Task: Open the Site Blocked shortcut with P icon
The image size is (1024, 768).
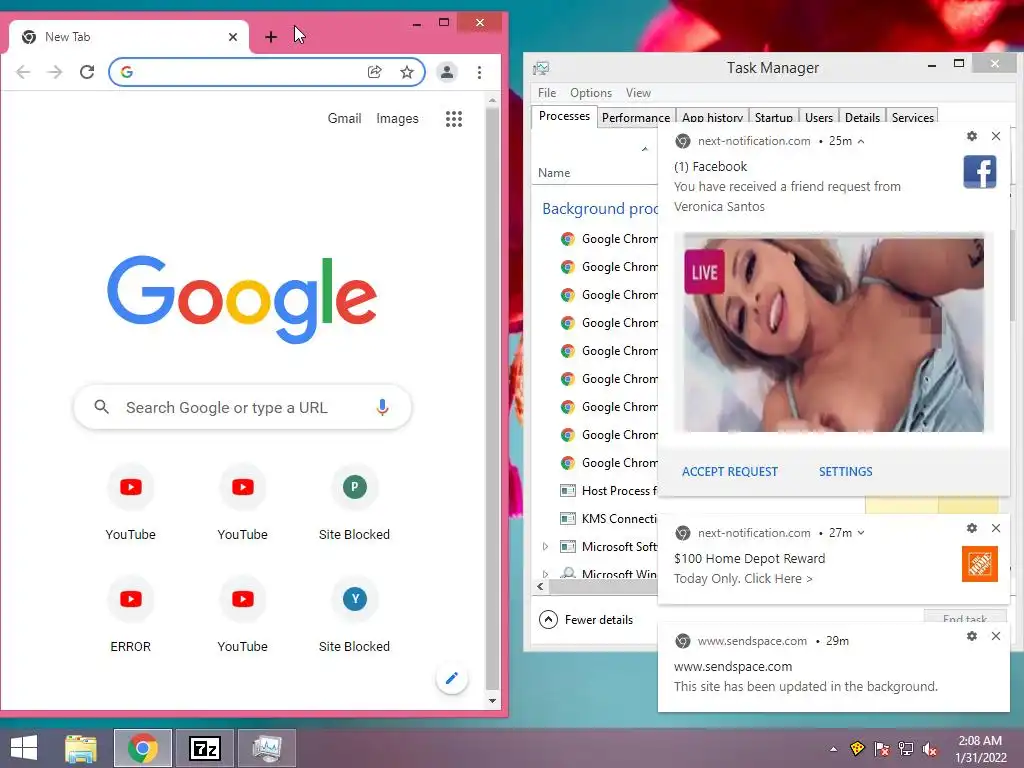Action: point(355,504)
